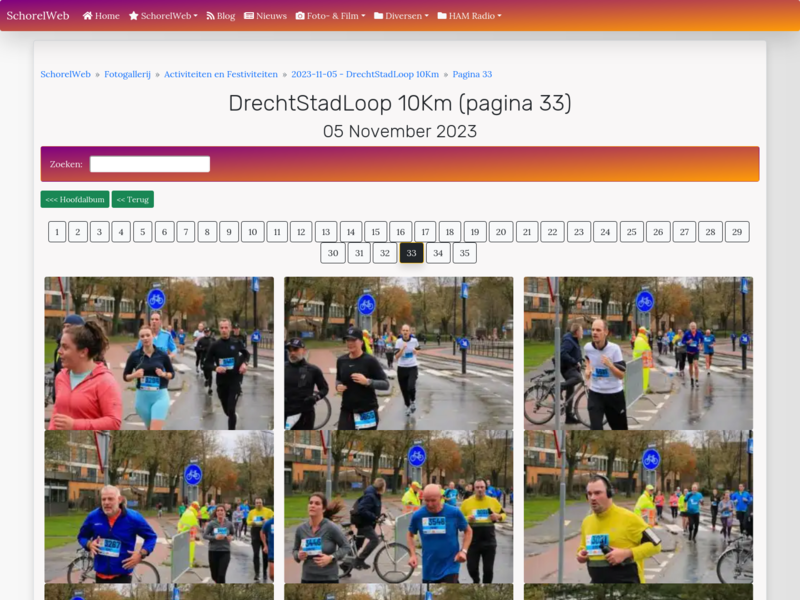Go to page 8
The height and width of the screenshot is (600, 800).
(x=207, y=232)
